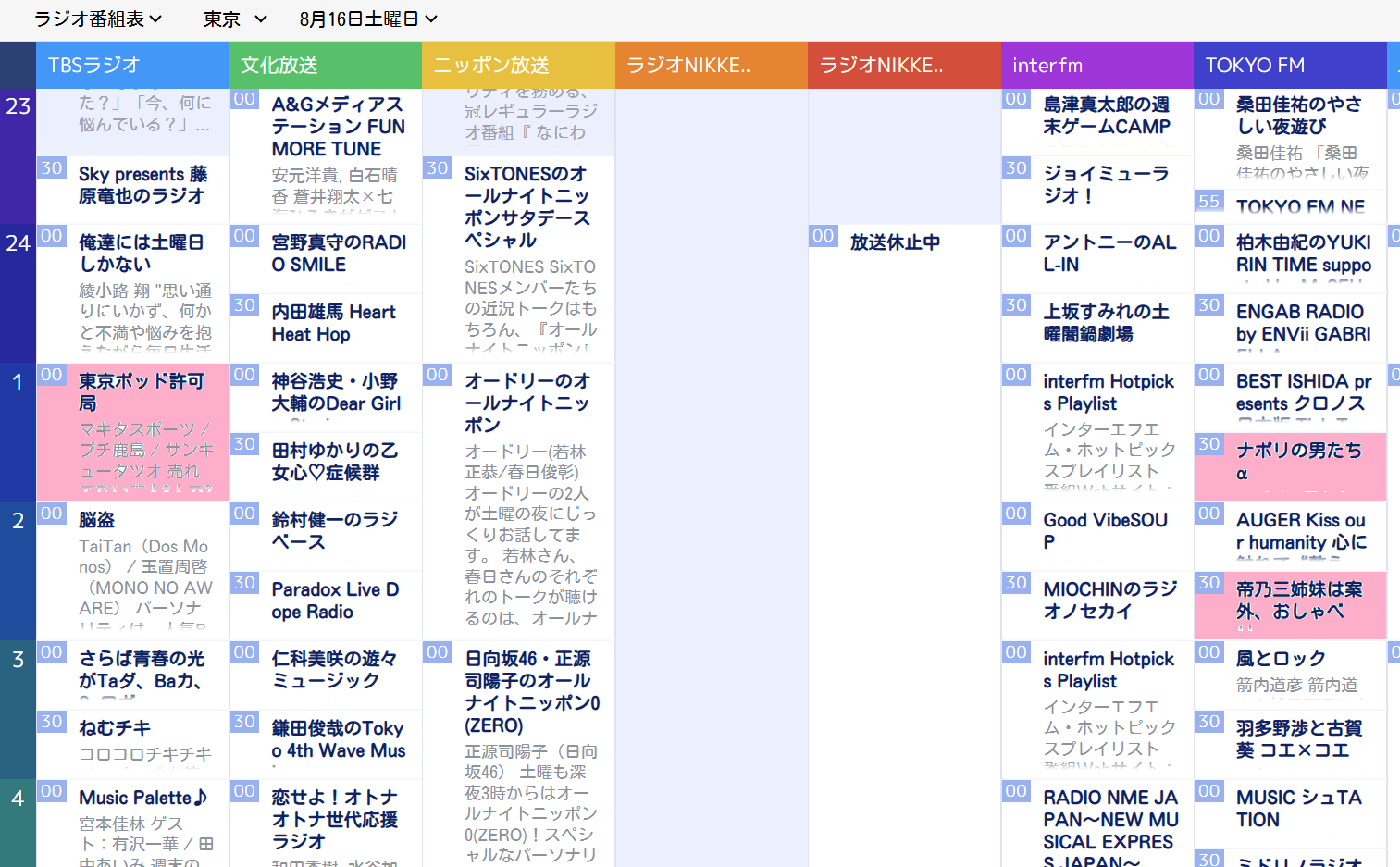This screenshot has width=1400, height=867.
Task: Open BEST ISHIDA presents クロノス
Action: click(1290, 398)
